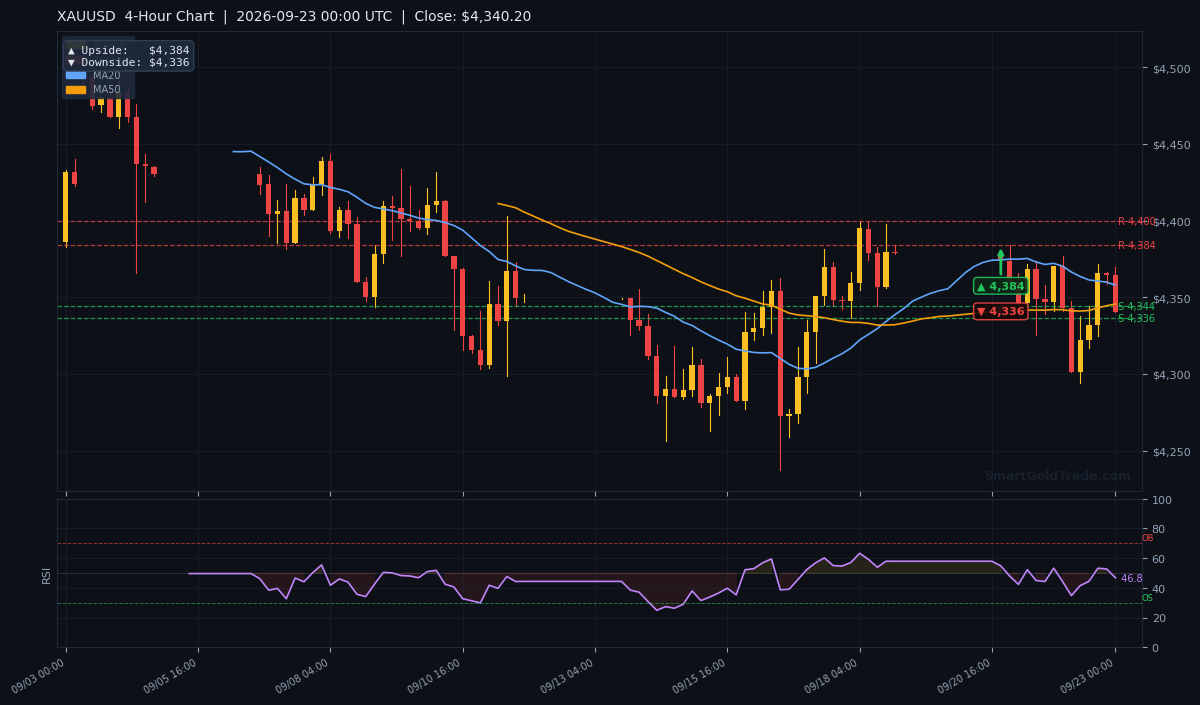Click the 'OB' overbought label on RSI panel
1200x705 pixels.
pos(1147,538)
